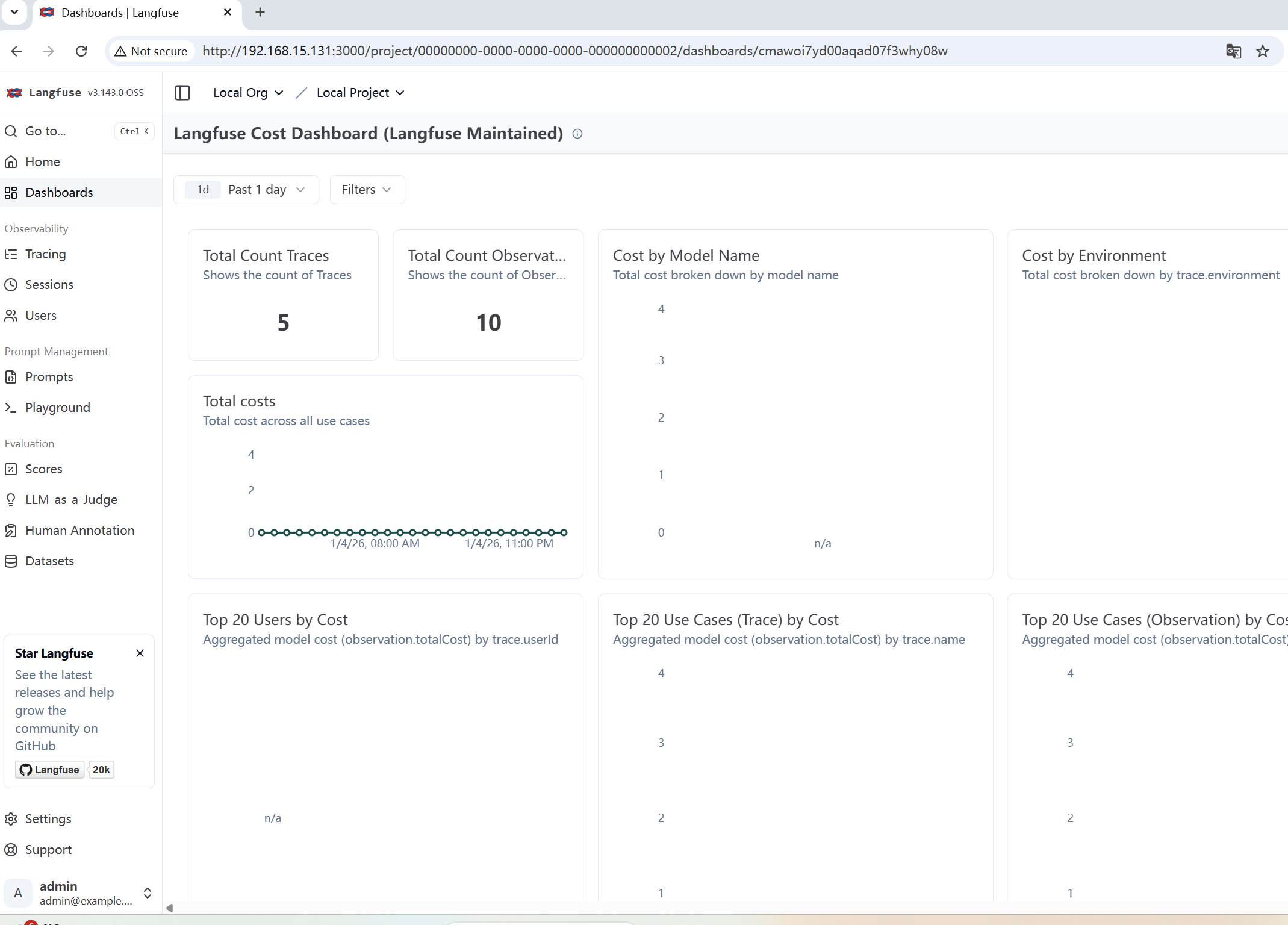Open the Scores page

pyautogui.click(x=43, y=469)
